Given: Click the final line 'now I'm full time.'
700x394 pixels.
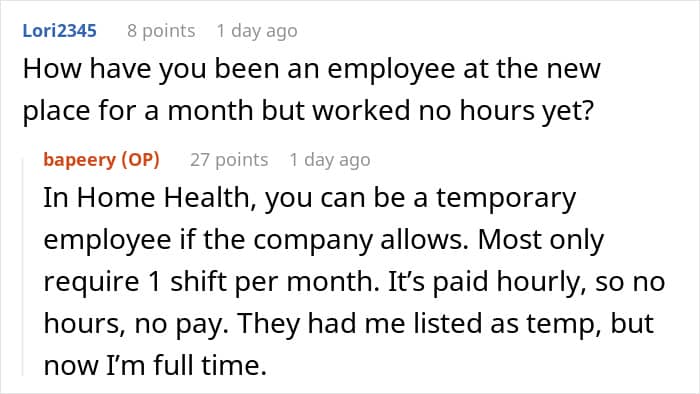Looking at the screenshot, I should [x=155, y=365].
